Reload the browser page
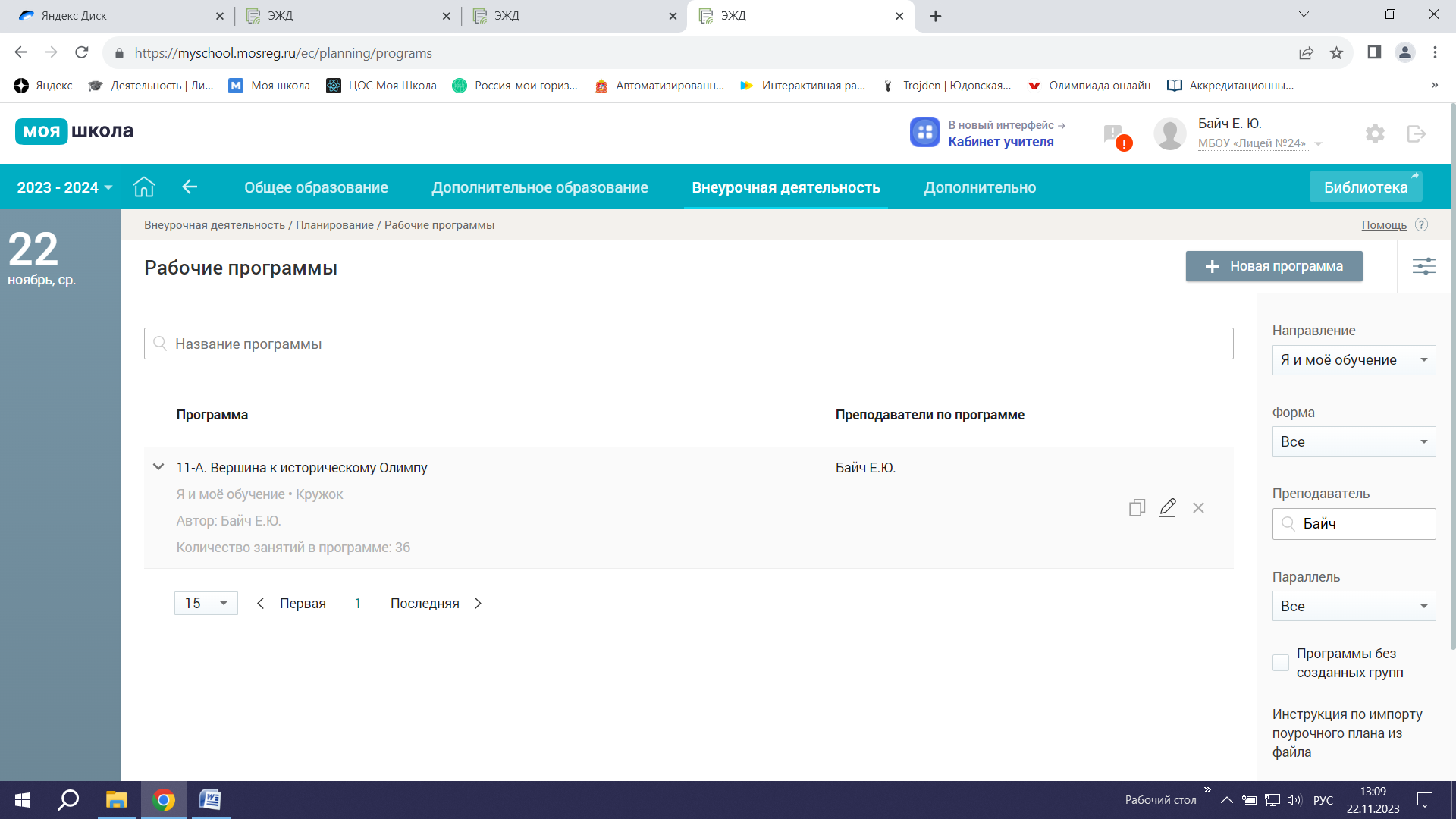Screen dimensions: 1456x819 81,52
